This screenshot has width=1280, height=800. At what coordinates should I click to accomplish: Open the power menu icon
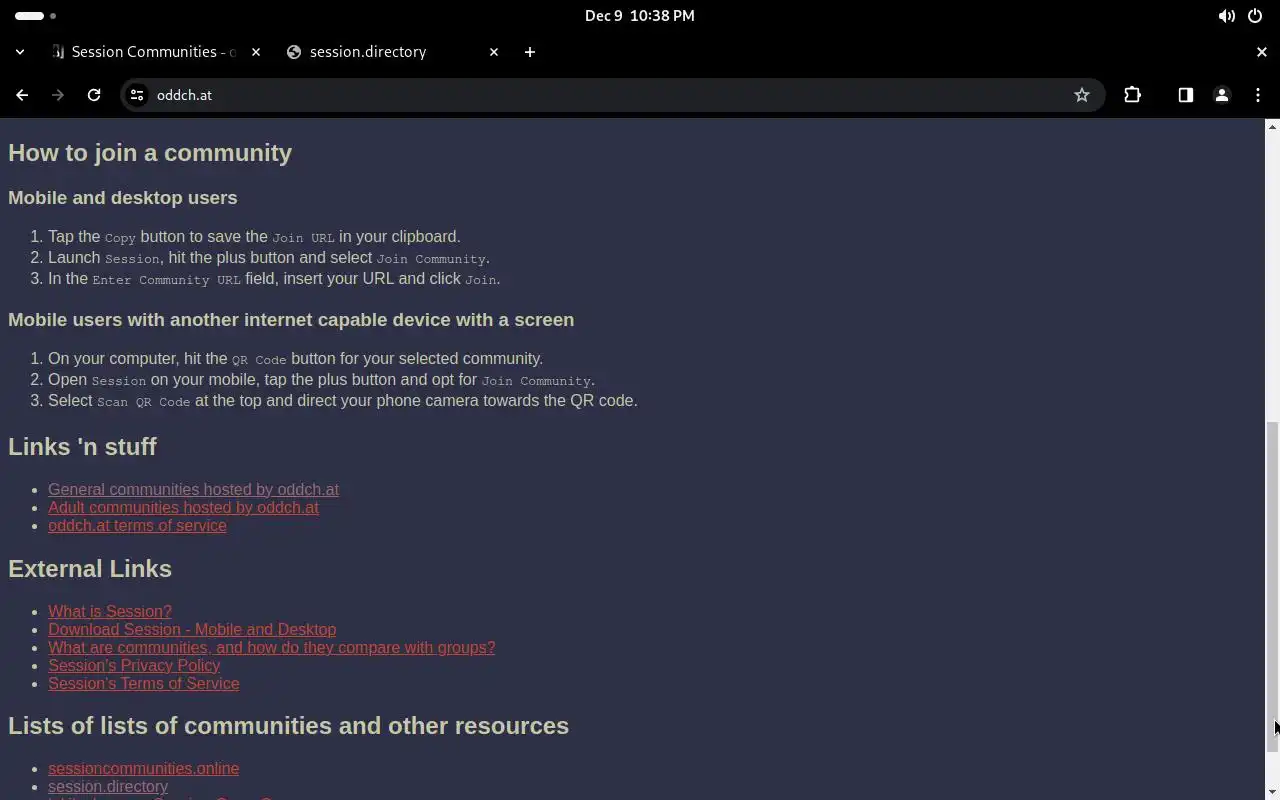click(x=1255, y=16)
